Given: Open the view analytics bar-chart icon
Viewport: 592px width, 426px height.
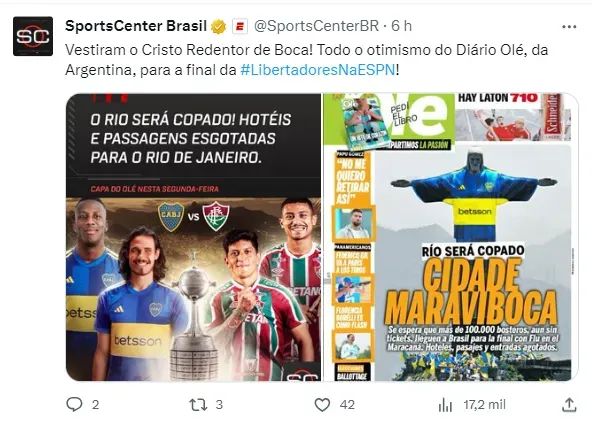Looking at the screenshot, I should (445, 405).
